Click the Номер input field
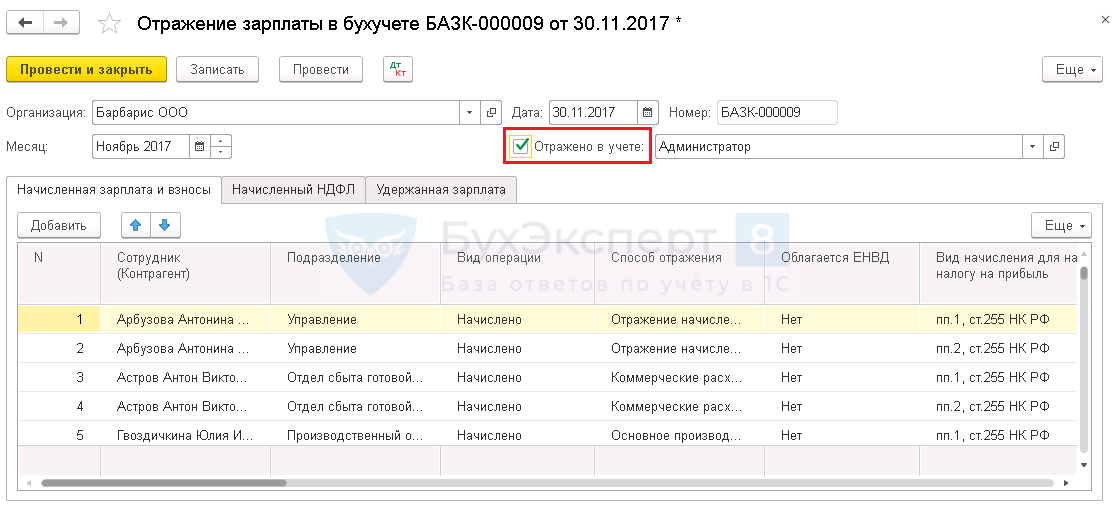 click(776, 113)
